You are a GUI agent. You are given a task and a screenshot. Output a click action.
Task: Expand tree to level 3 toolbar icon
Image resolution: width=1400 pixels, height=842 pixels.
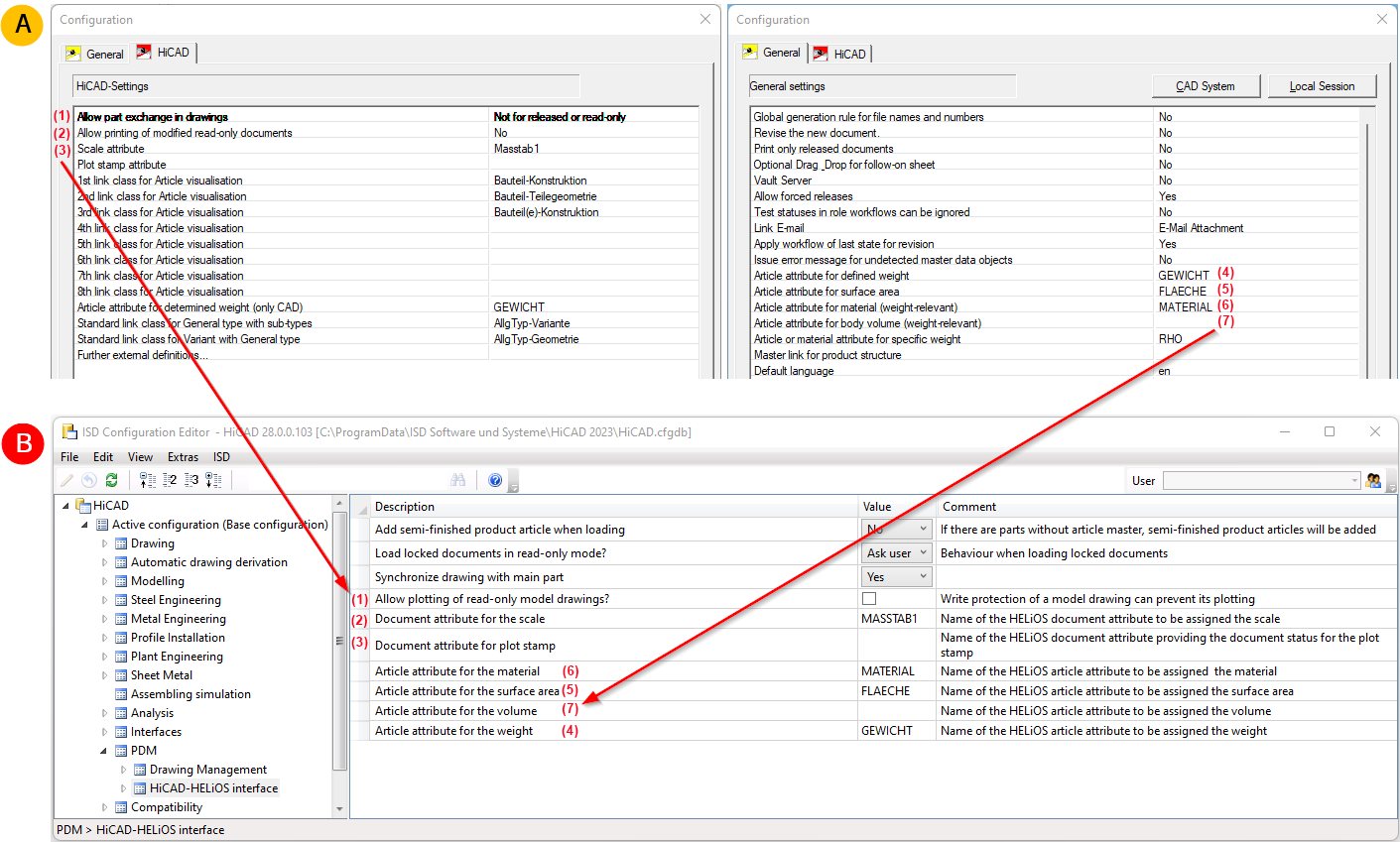(x=191, y=480)
